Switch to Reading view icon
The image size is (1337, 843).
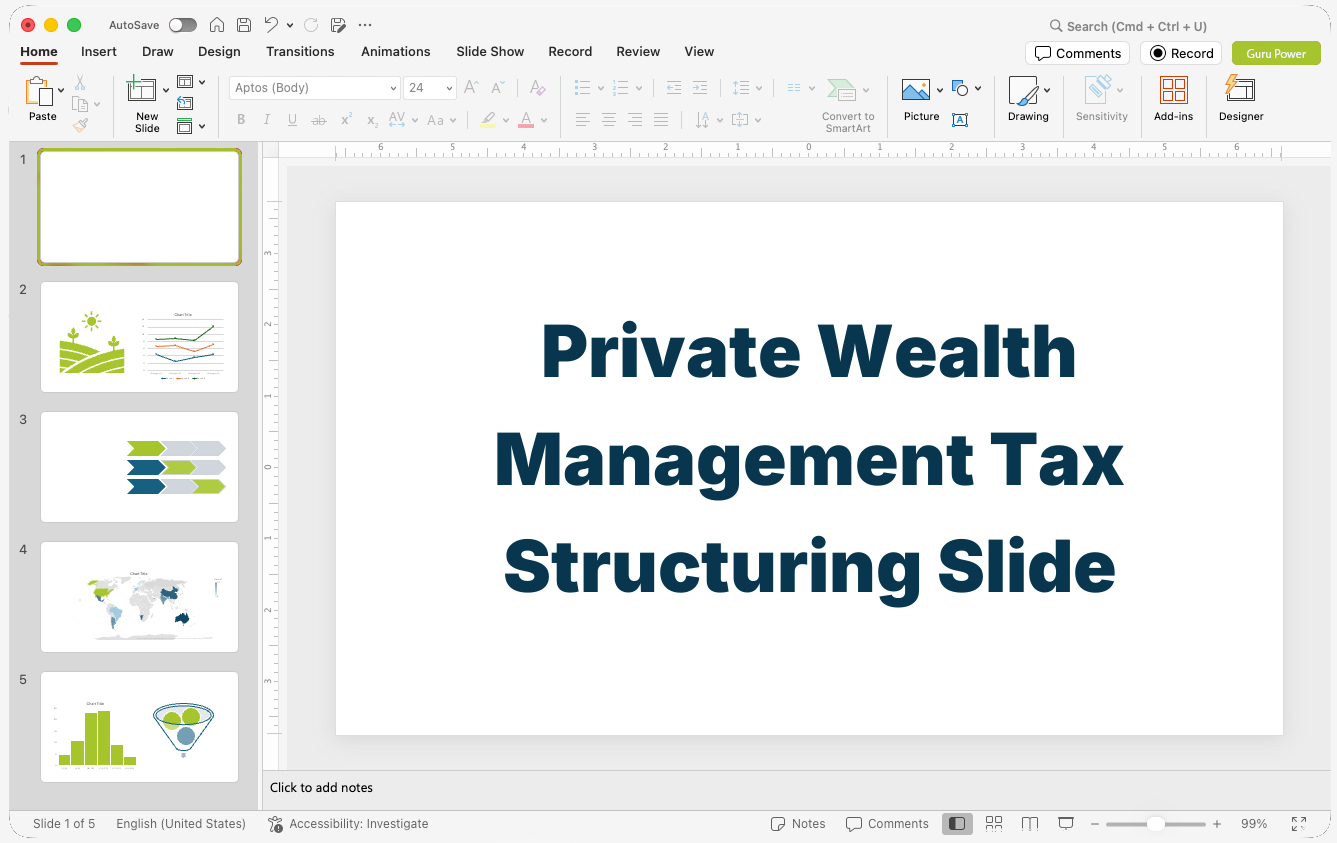tap(1030, 824)
